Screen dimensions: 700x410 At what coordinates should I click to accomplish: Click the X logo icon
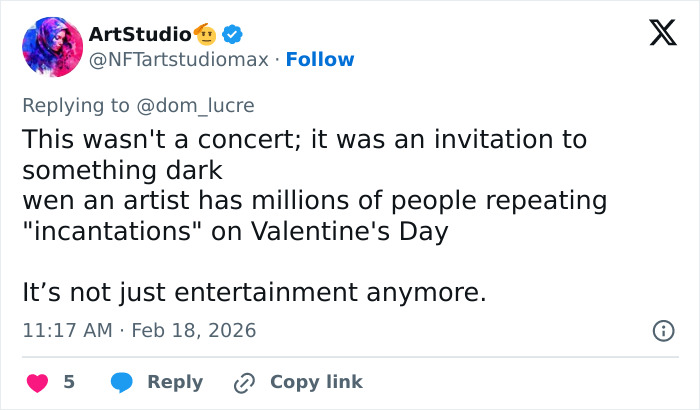click(x=656, y=34)
